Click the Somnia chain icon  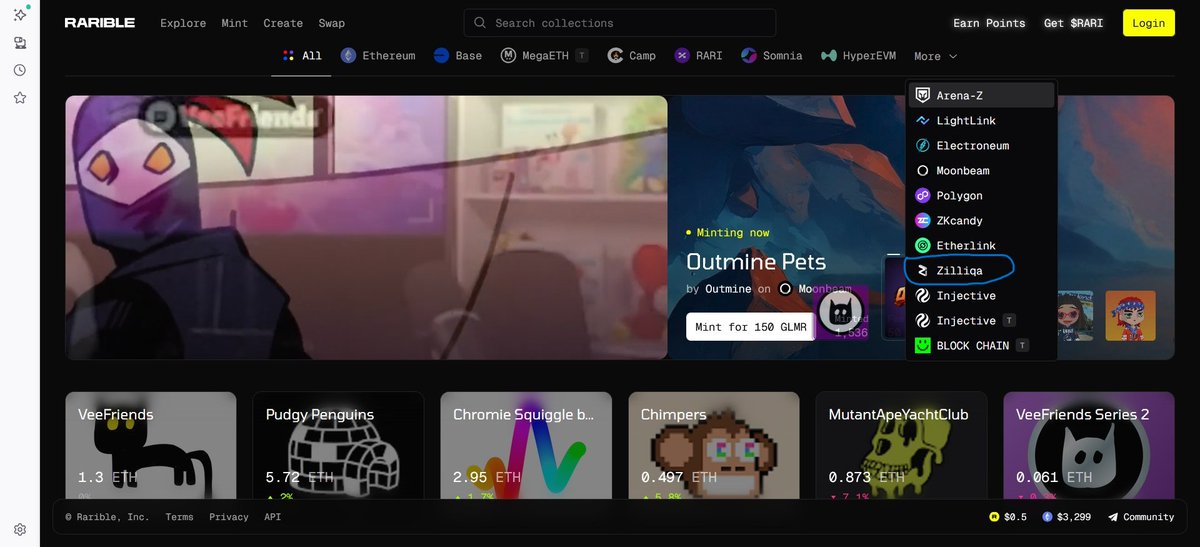click(x=748, y=56)
